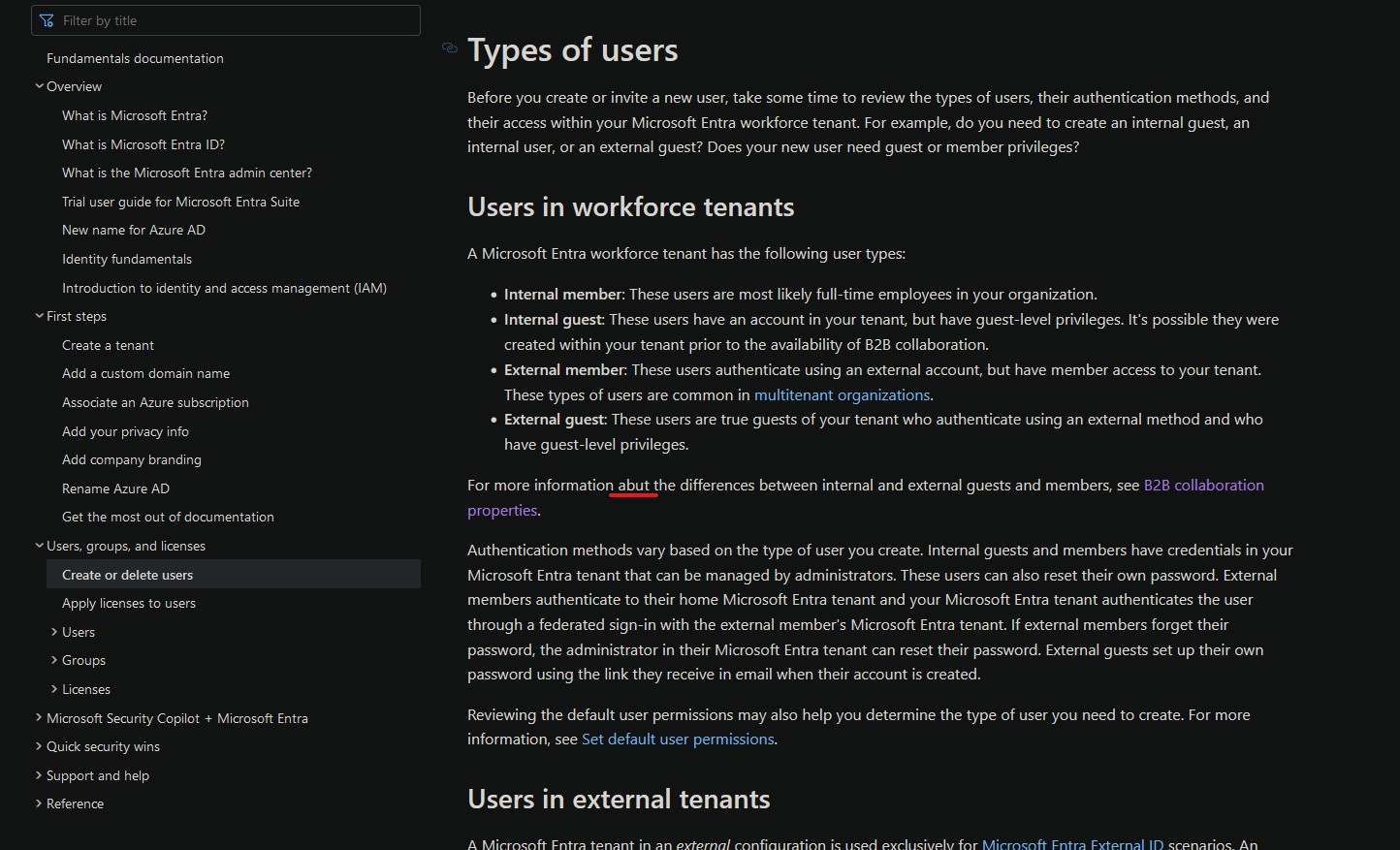
Task: Collapse Users, groups, and licenses section
Action: 39,546
